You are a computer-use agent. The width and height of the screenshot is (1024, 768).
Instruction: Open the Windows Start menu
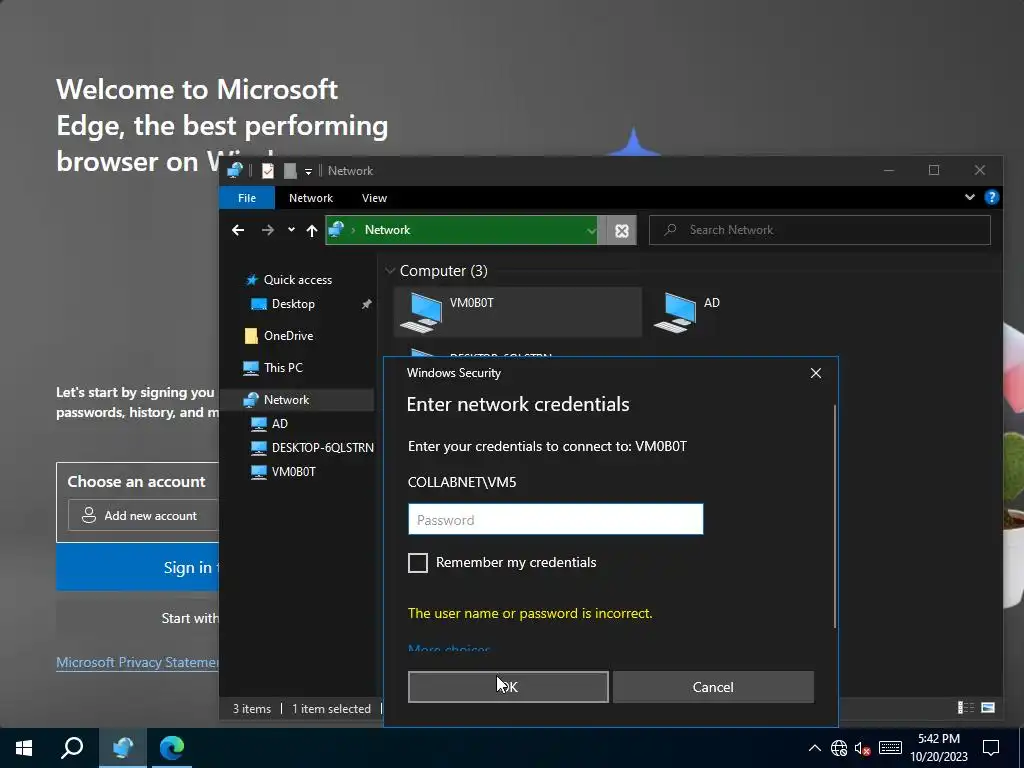[x=24, y=748]
